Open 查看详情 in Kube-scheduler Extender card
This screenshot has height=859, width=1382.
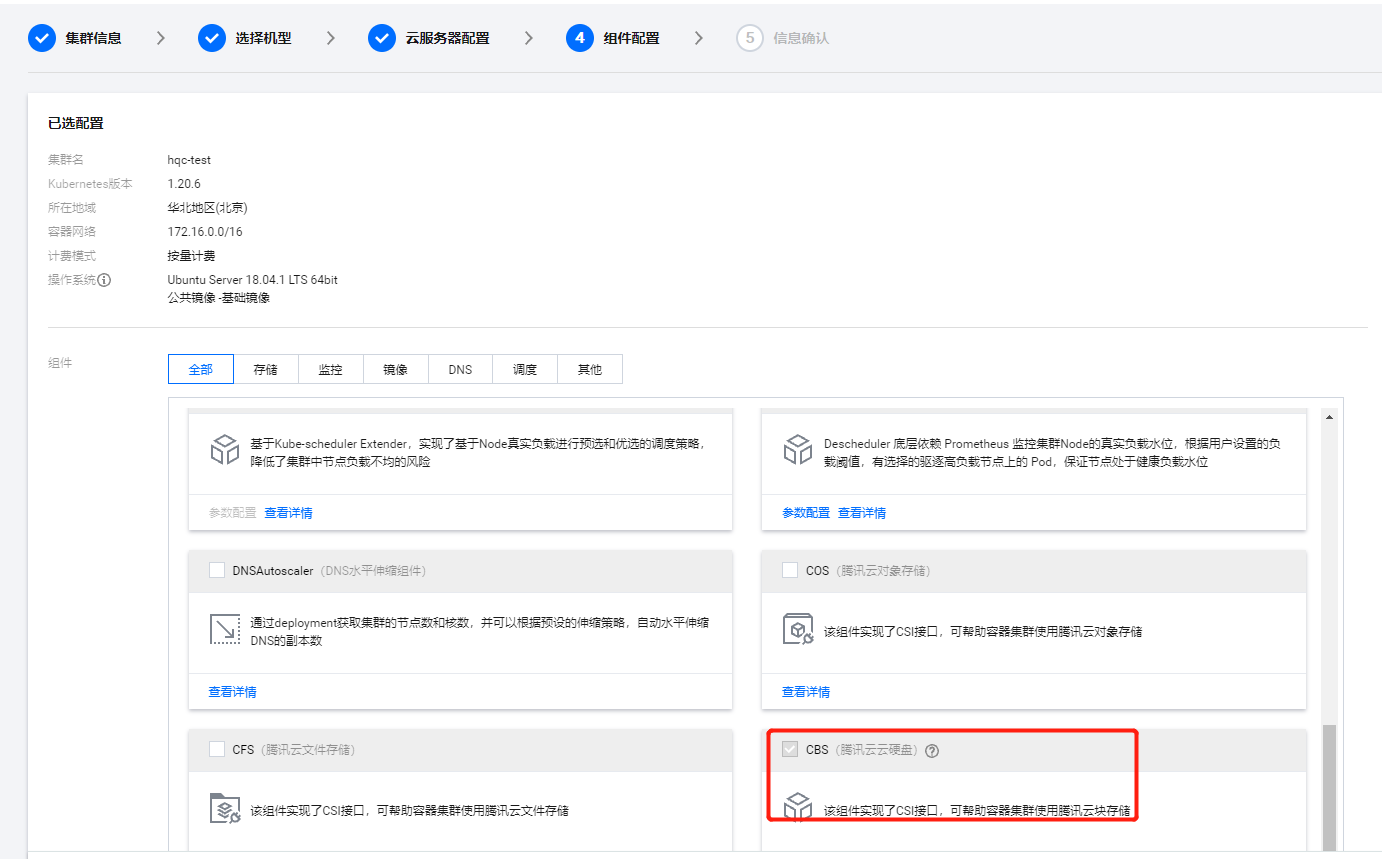288,513
